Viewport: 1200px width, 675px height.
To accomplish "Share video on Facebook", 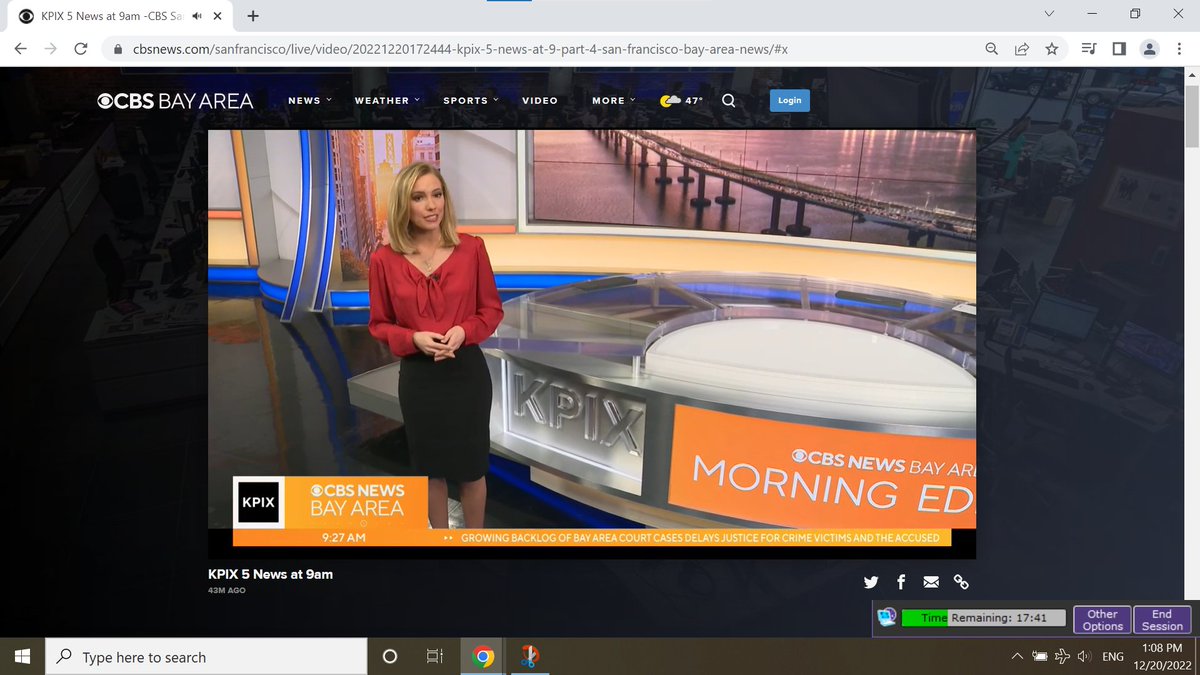I will tap(901, 582).
